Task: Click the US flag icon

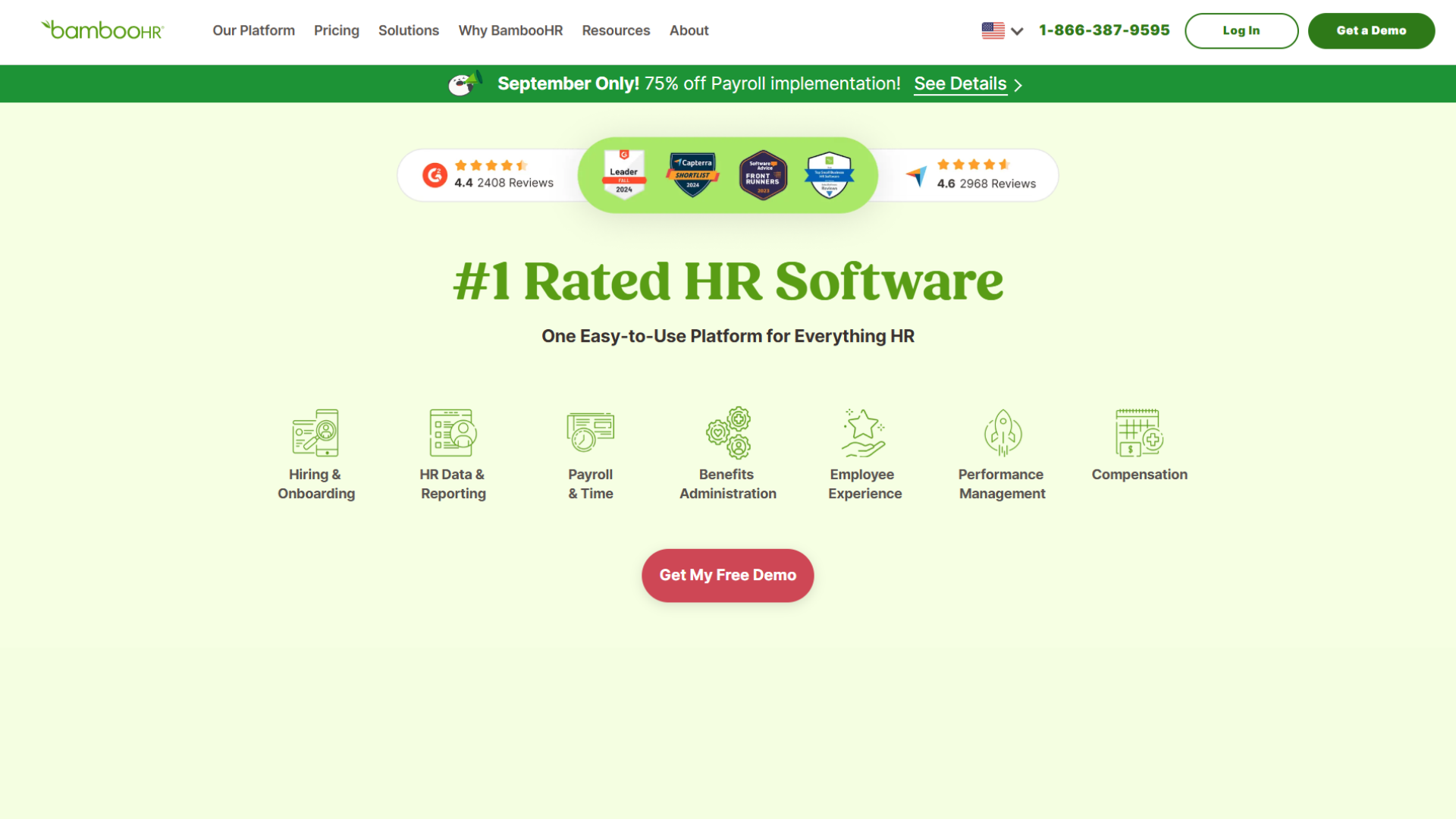Action: [x=993, y=30]
